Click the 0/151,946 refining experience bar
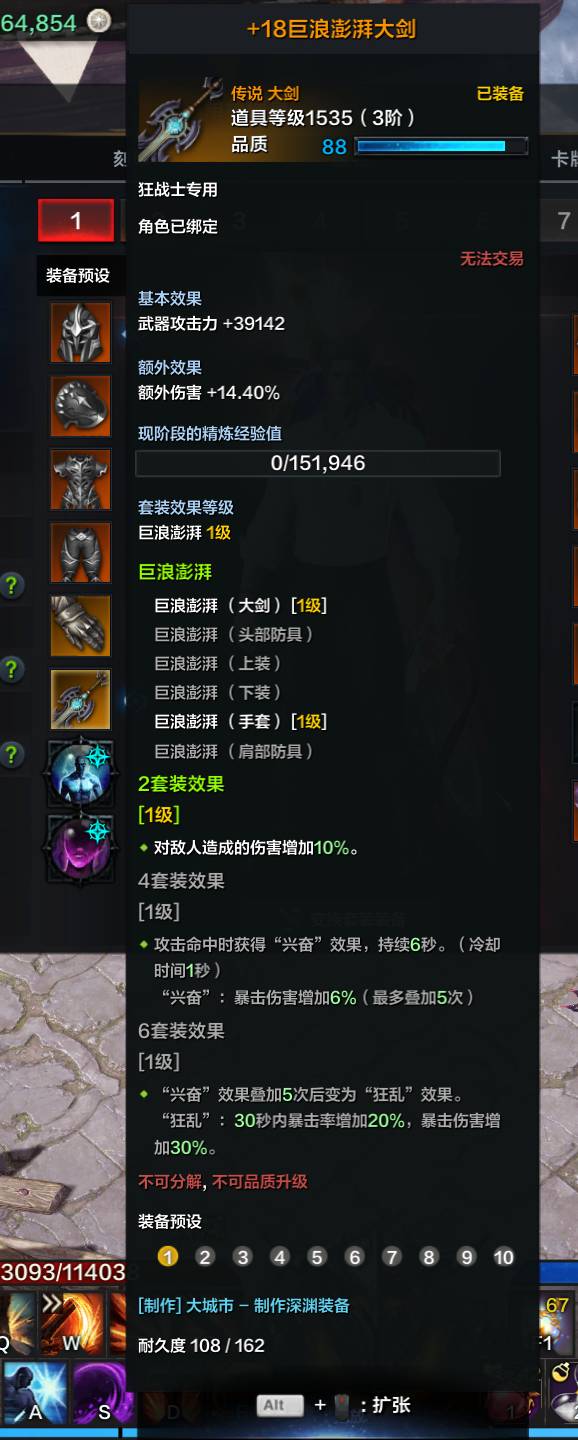Image resolution: width=578 pixels, height=1440 pixels. pyautogui.click(x=318, y=463)
